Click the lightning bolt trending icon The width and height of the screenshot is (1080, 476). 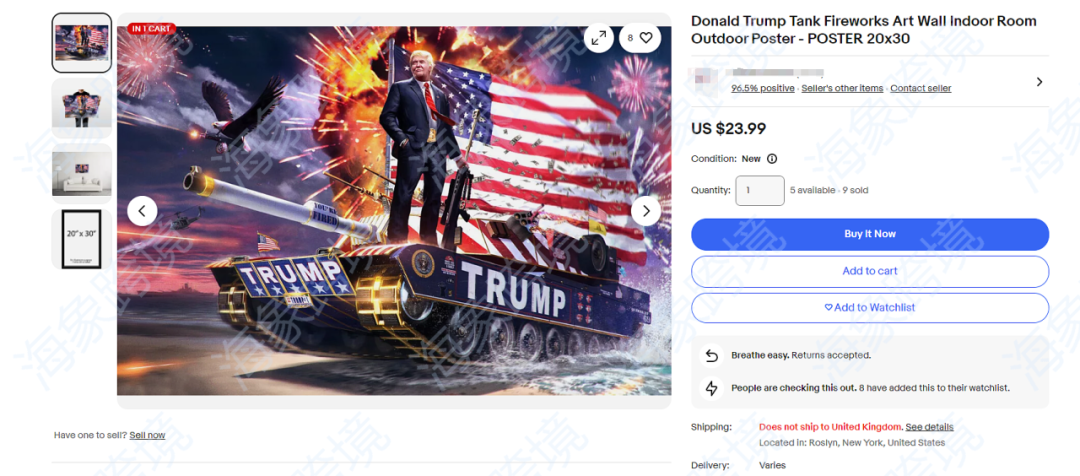pyautogui.click(x=711, y=388)
